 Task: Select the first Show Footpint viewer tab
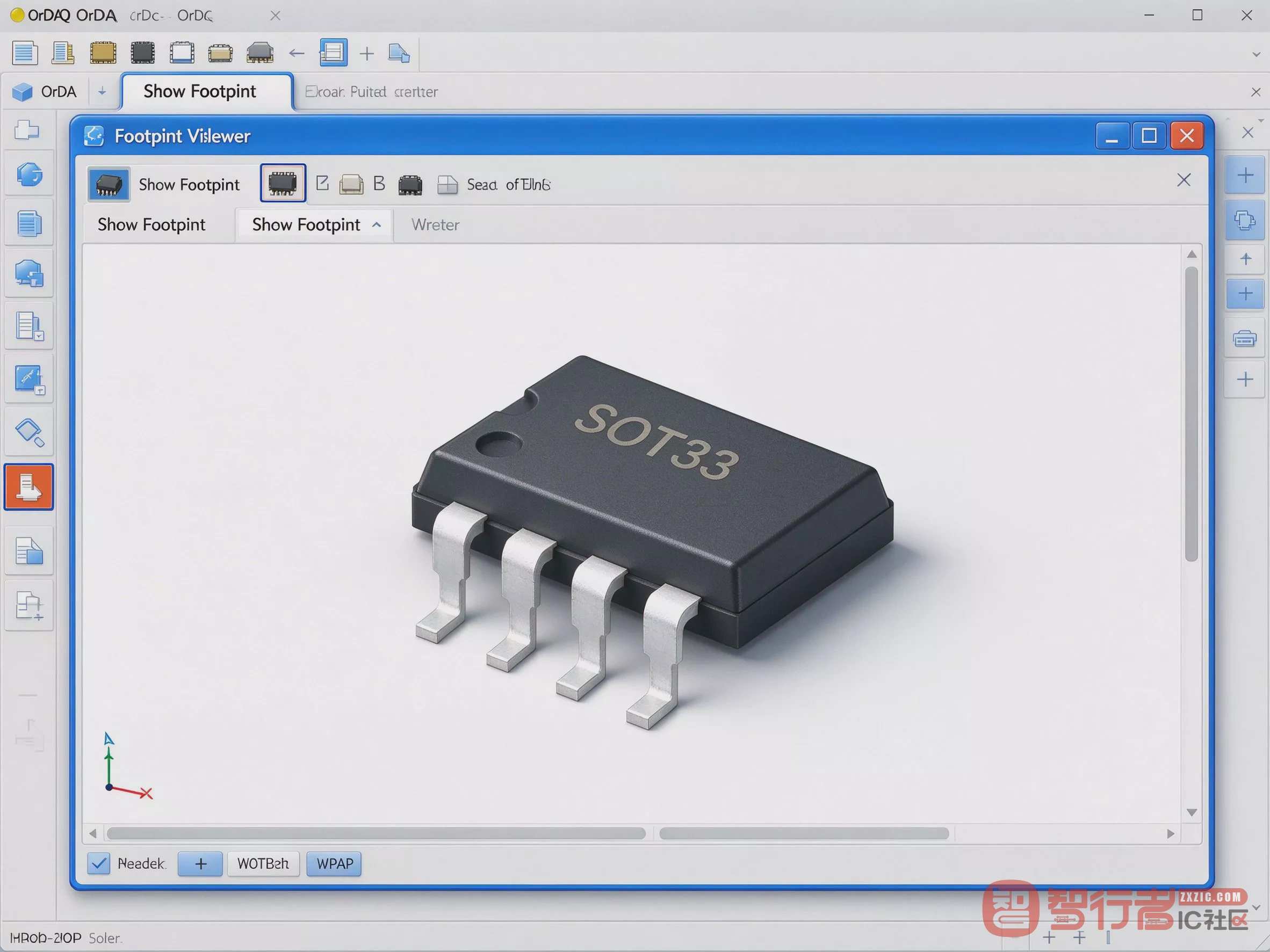pos(151,225)
